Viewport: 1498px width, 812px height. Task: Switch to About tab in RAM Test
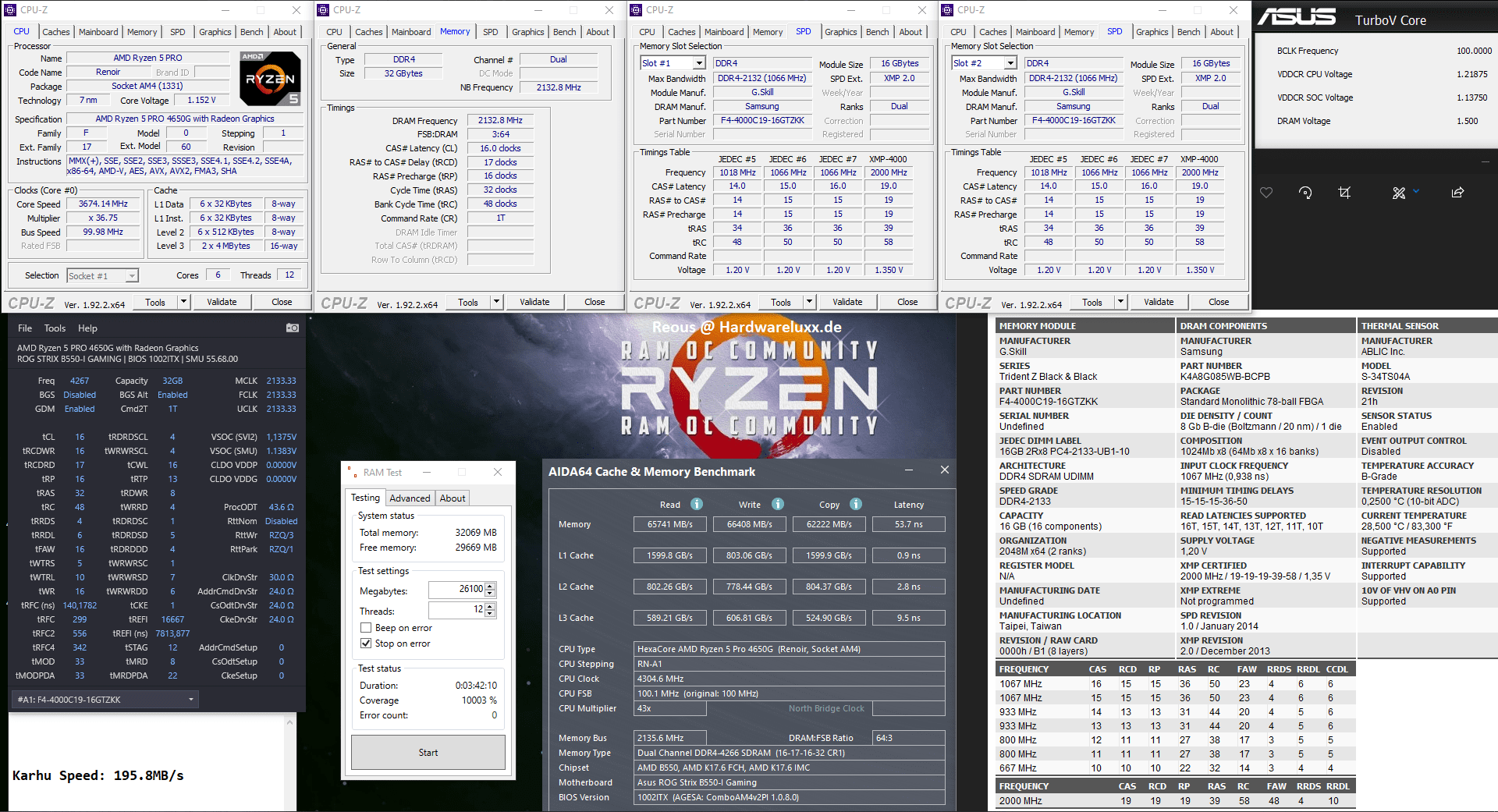pos(453,498)
